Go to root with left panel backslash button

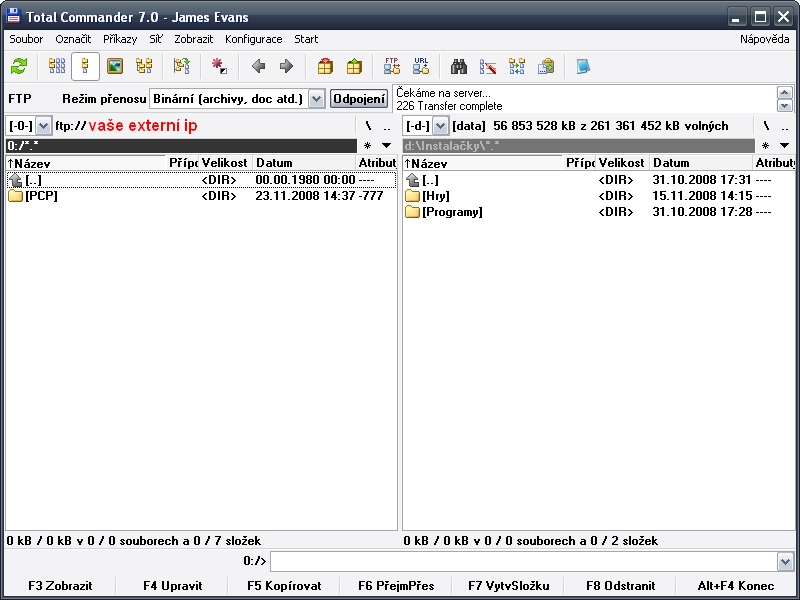[368, 126]
